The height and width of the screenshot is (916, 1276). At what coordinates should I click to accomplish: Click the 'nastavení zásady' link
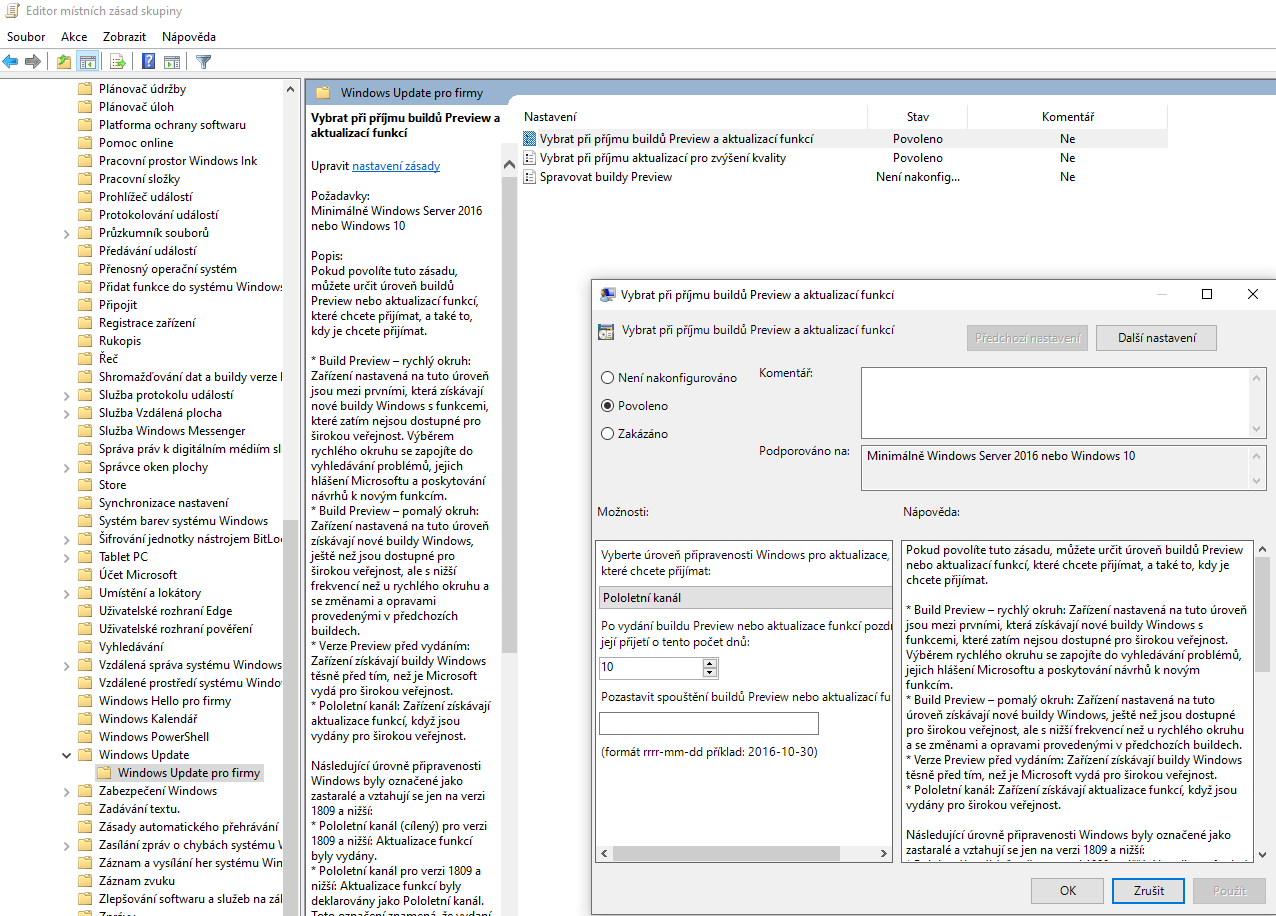click(395, 166)
